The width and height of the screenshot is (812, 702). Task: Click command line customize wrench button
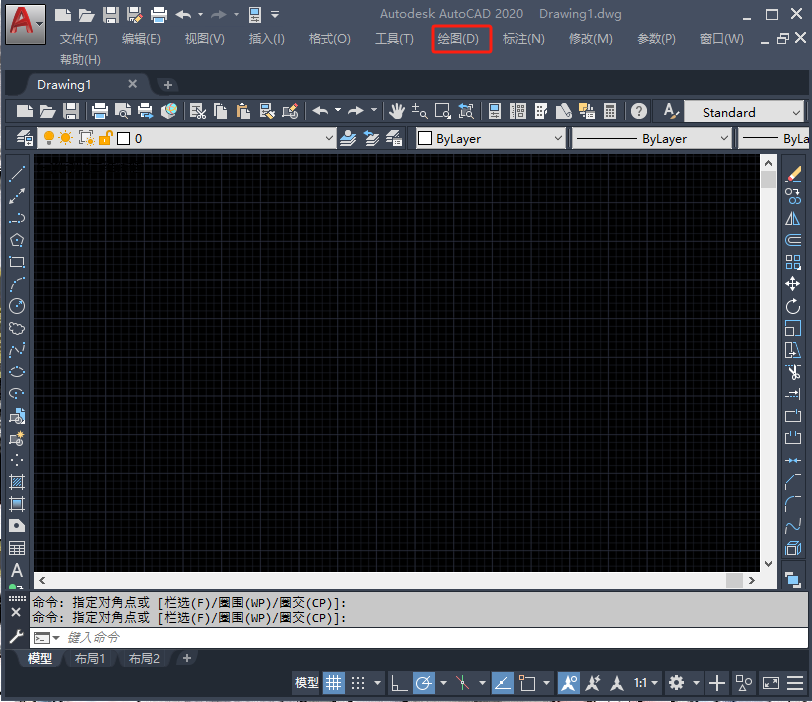pyautogui.click(x=16, y=637)
